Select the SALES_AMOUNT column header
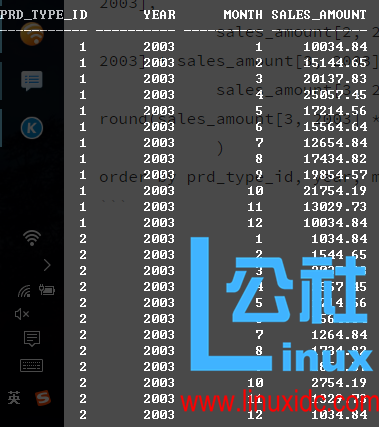The image size is (379, 427). [319, 15]
